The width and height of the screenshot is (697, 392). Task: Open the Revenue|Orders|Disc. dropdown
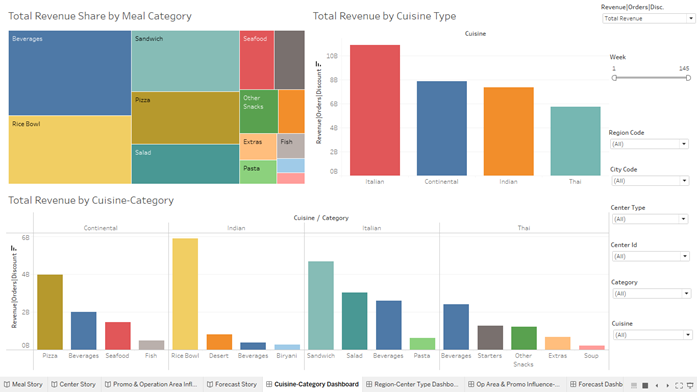coord(649,18)
